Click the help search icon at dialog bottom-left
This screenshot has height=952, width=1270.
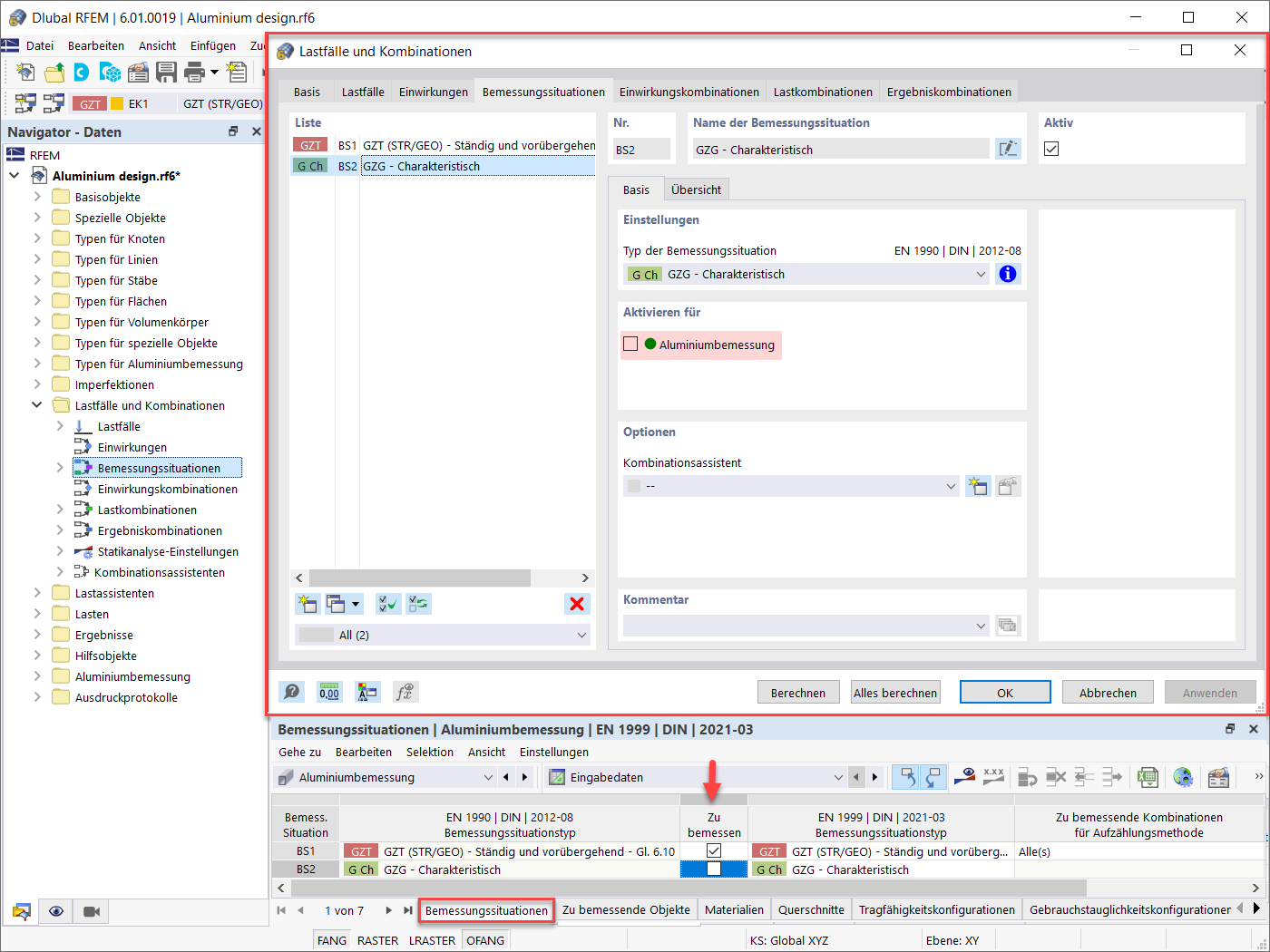[x=291, y=692]
